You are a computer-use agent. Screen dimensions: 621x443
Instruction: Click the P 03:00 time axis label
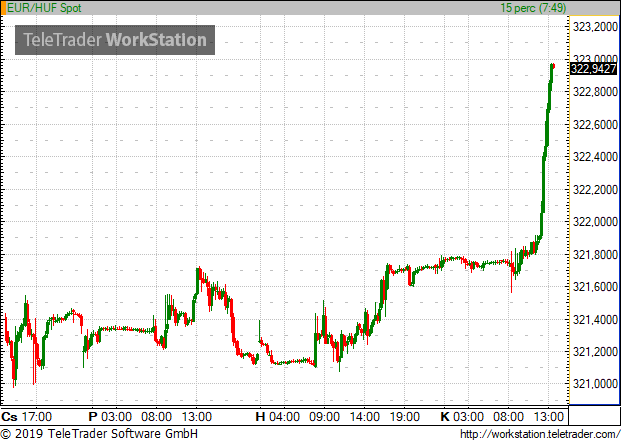(110, 416)
